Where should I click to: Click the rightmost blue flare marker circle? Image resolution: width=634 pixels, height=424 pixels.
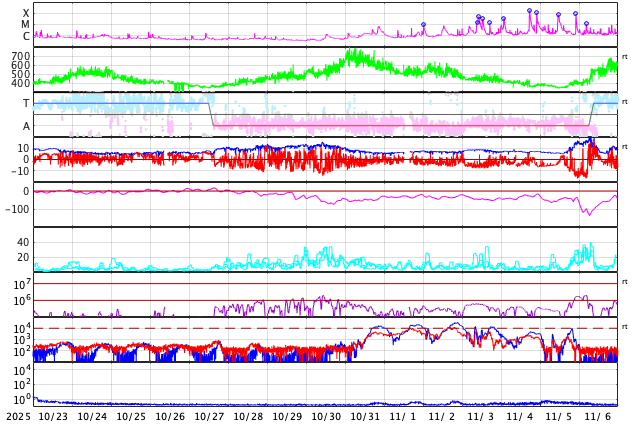[586, 23]
